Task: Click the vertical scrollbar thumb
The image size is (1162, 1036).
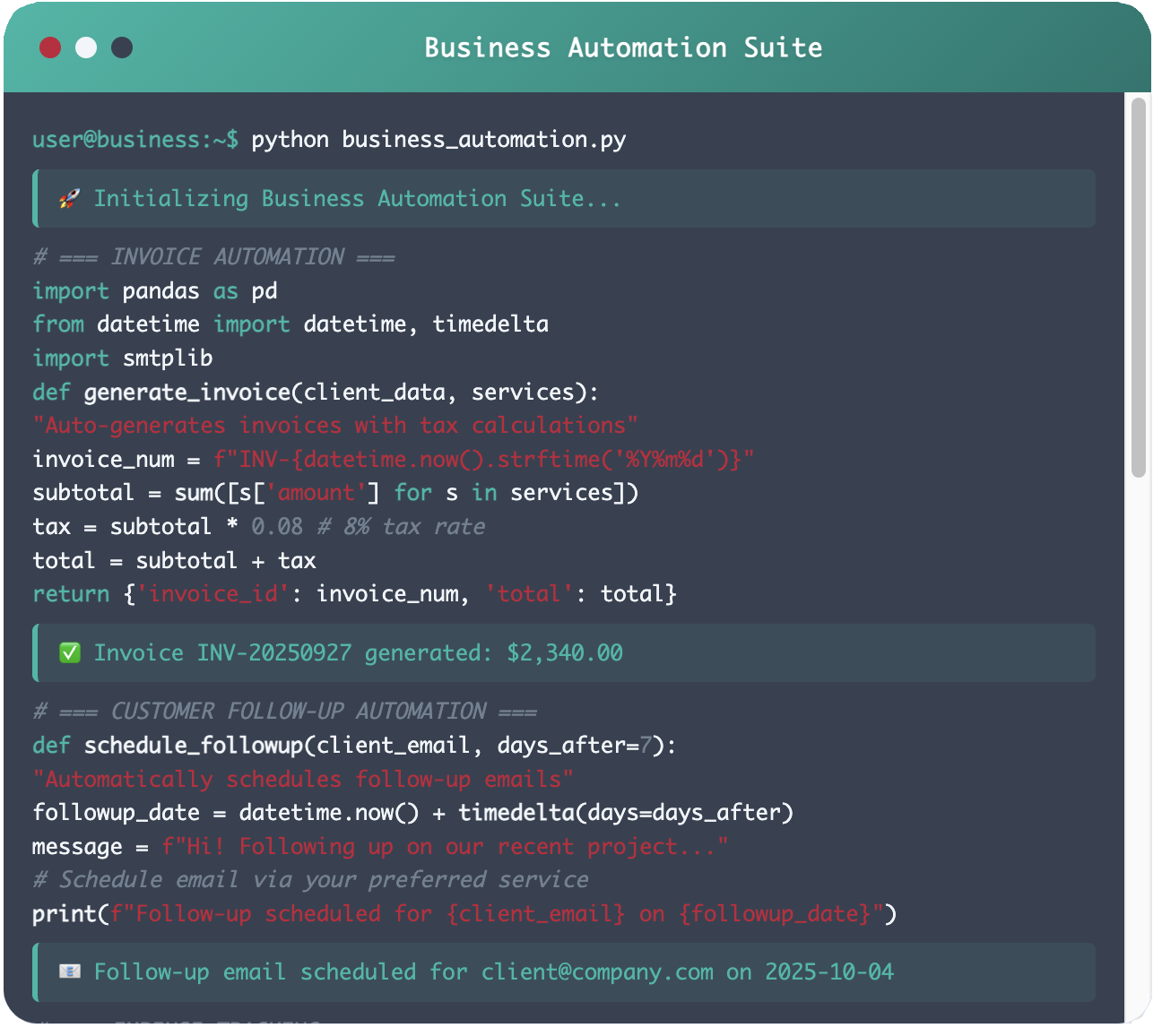Action: pyautogui.click(x=1139, y=288)
